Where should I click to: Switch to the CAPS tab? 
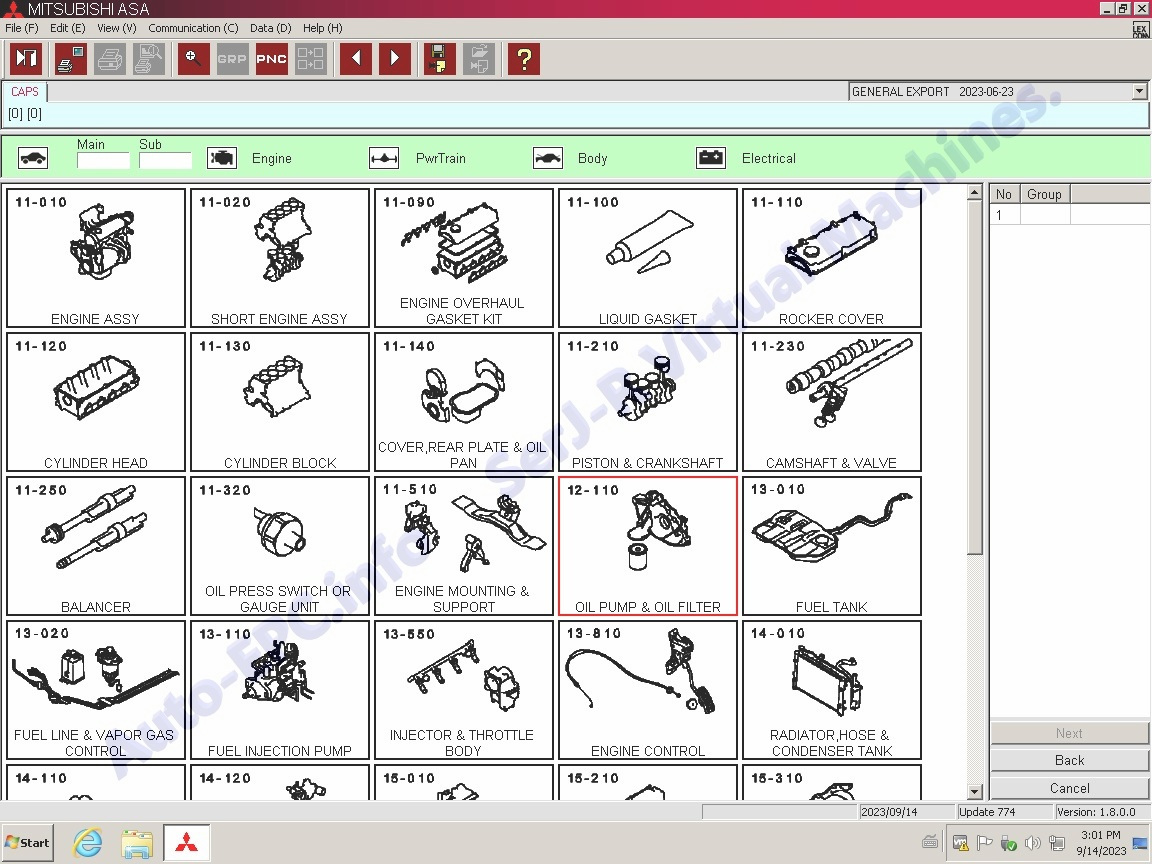point(25,92)
